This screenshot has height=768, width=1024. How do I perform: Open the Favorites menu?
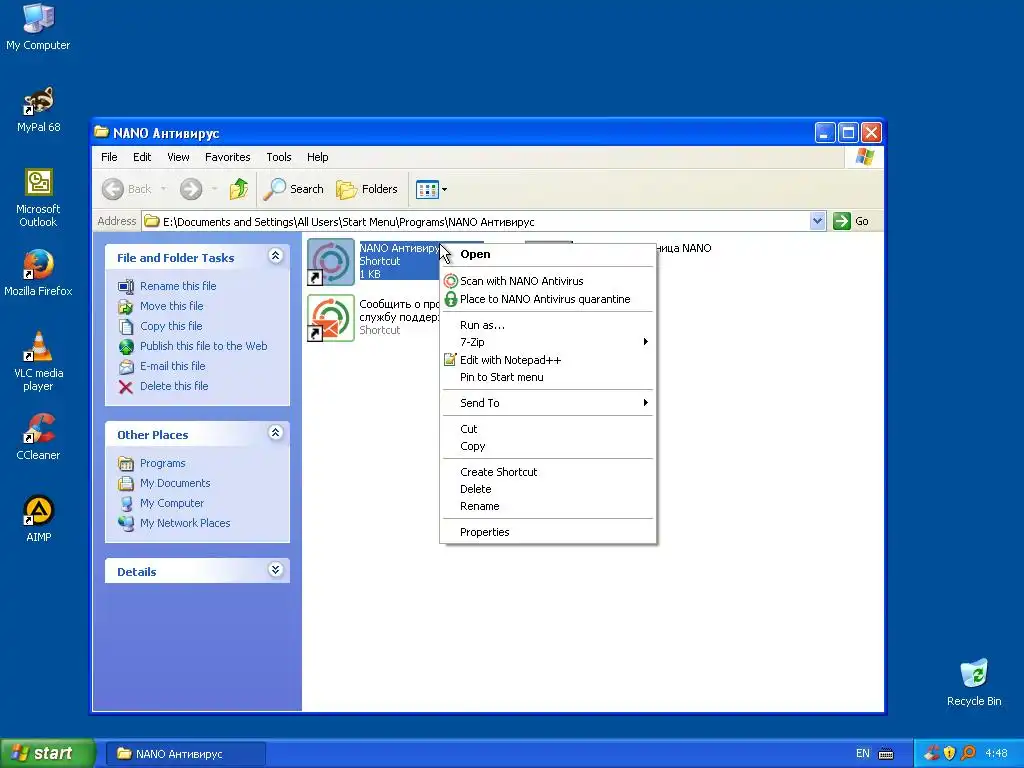[x=227, y=157]
